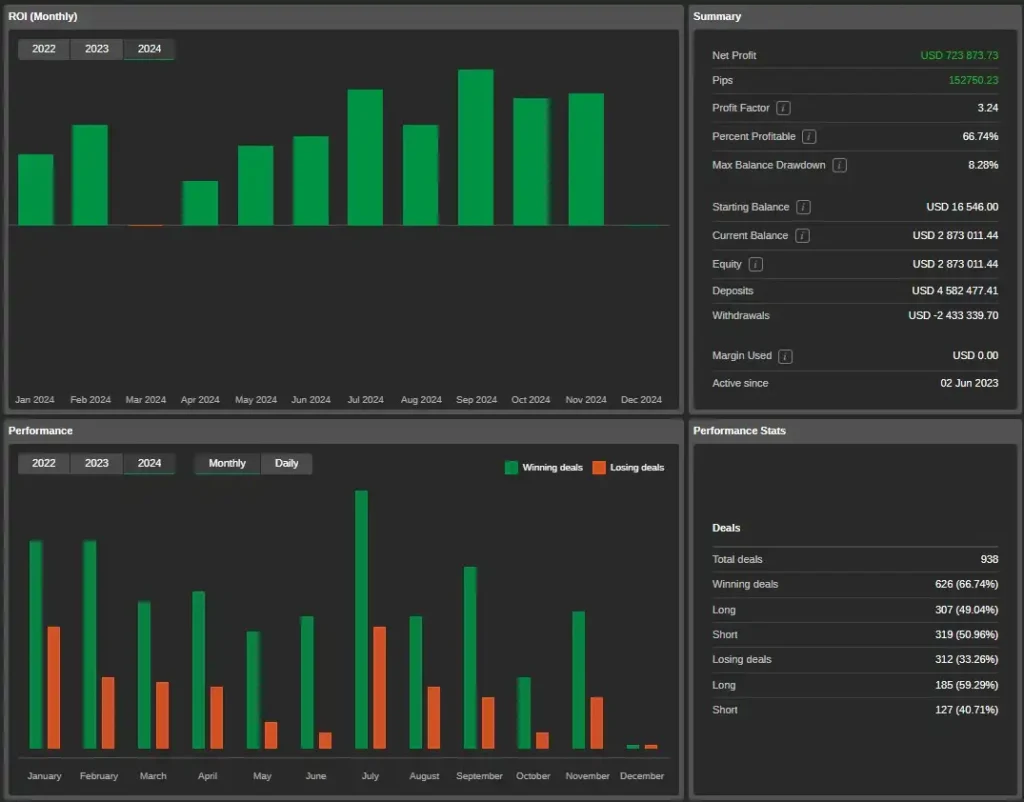The height and width of the screenshot is (802, 1024).
Task: Click the info icon next to Current Balance
Action: pyautogui.click(x=802, y=236)
